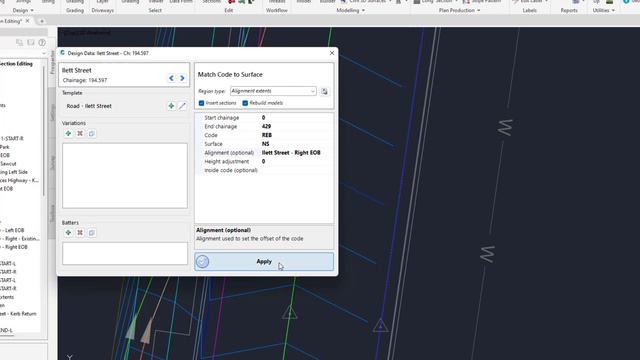The image size is (640, 360).
Task: Delete the selected variation
Action: tap(80, 133)
